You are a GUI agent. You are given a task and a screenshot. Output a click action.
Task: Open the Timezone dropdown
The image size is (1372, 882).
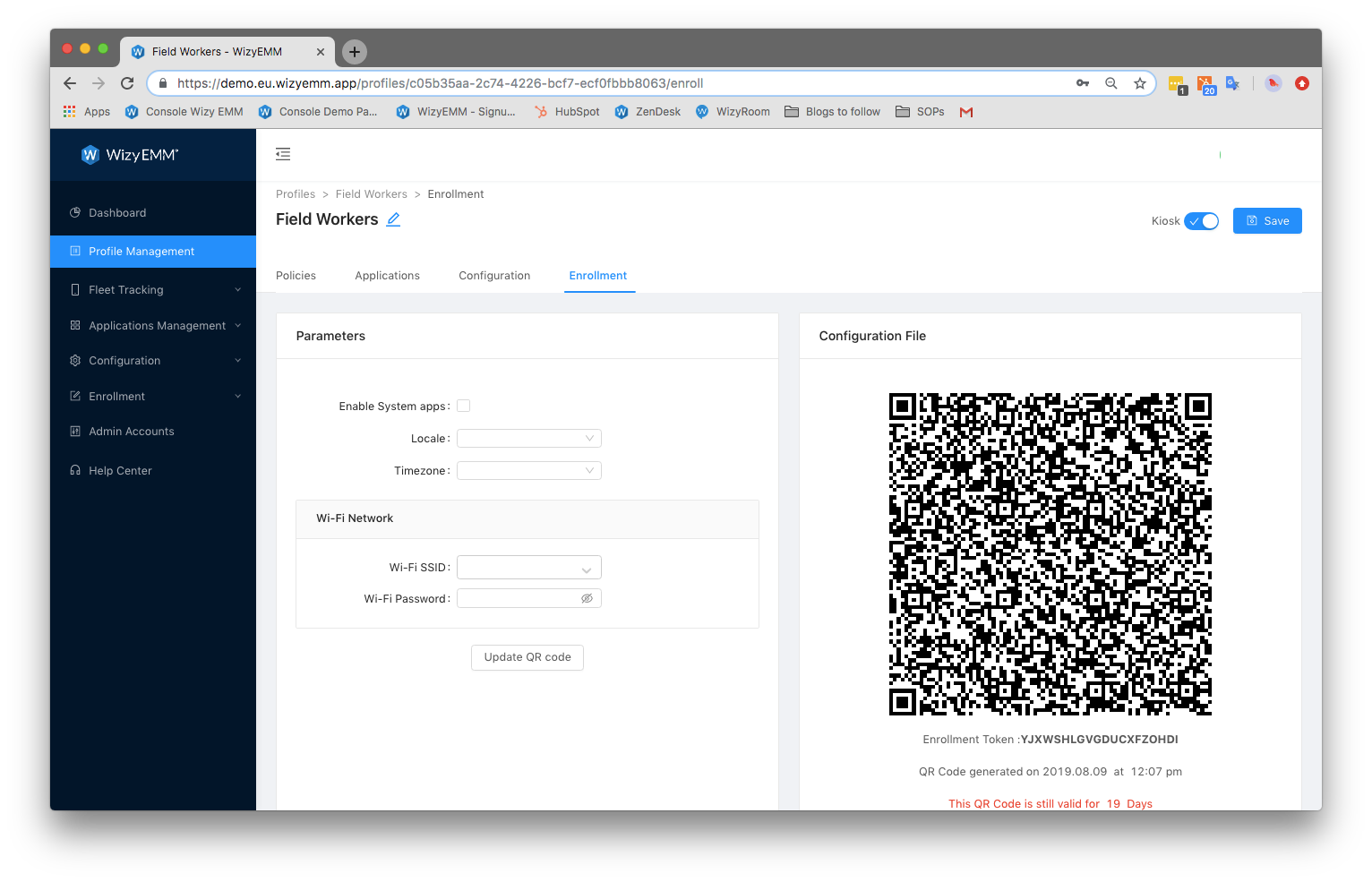[529, 470]
